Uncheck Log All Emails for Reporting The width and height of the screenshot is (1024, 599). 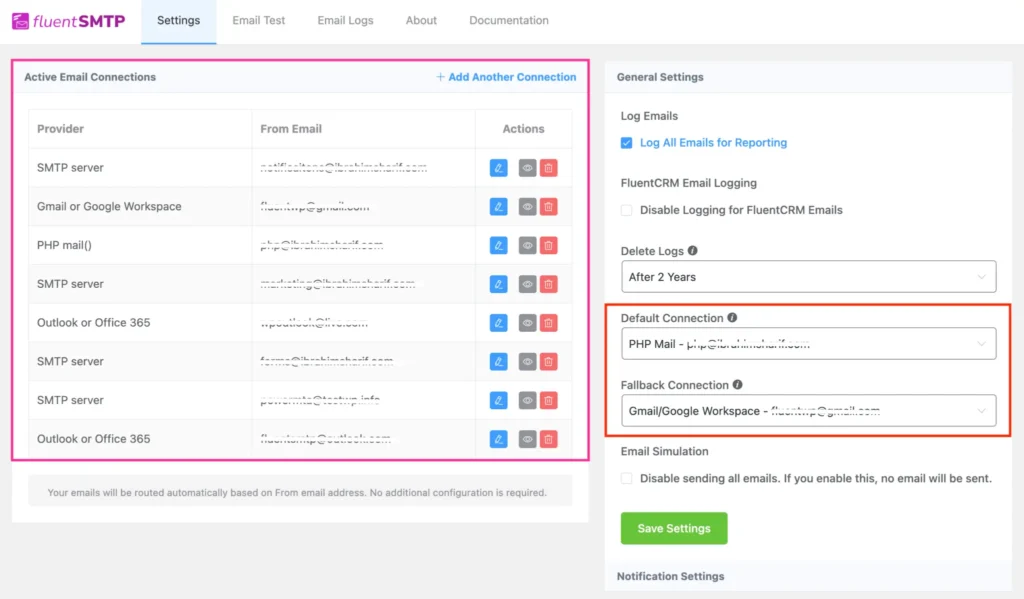point(626,142)
